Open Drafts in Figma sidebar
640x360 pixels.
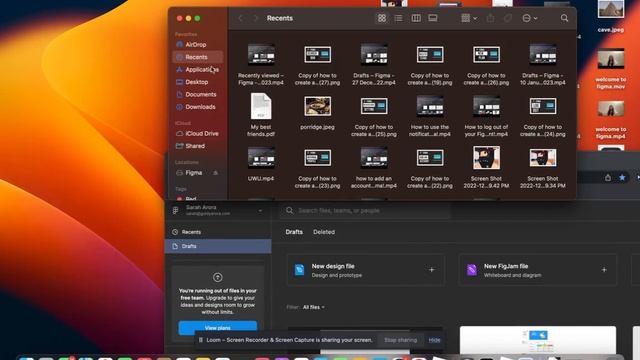click(218, 246)
